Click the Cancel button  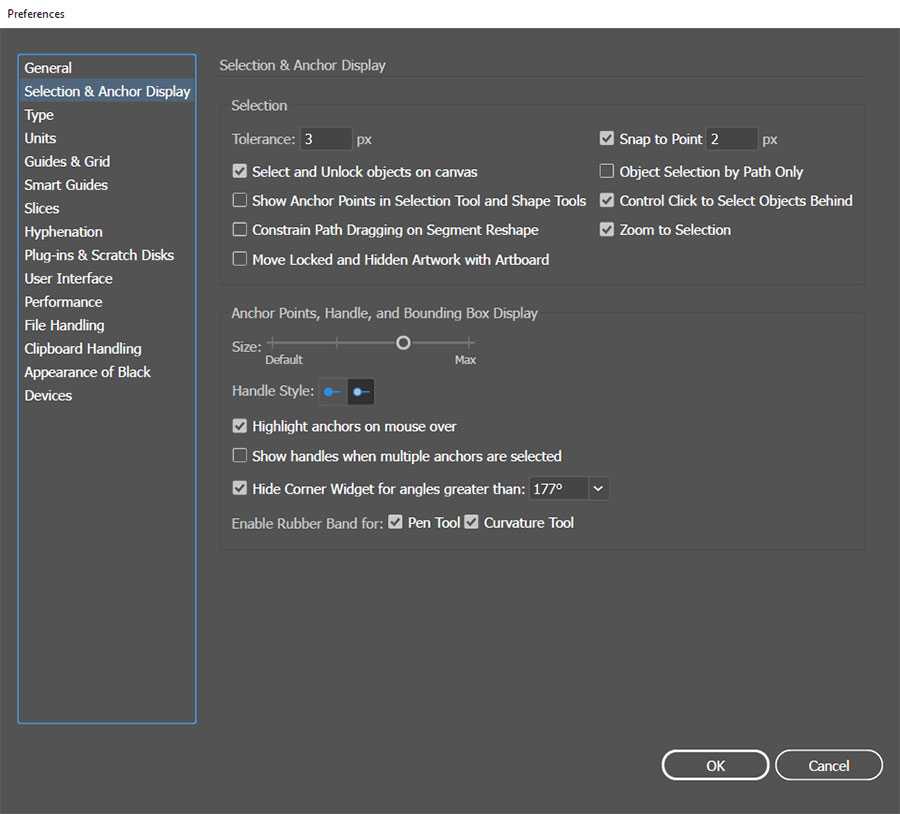[x=828, y=765]
